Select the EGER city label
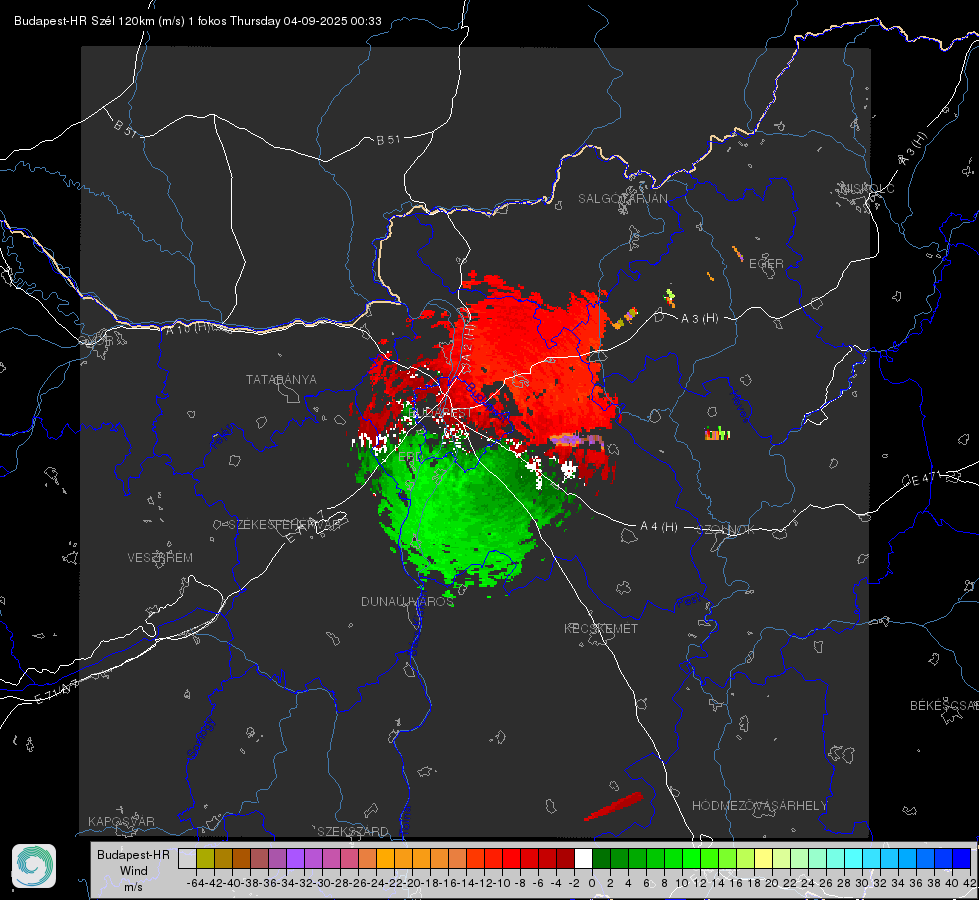Image resolution: width=979 pixels, height=900 pixels. pyautogui.click(x=766, y=264)
